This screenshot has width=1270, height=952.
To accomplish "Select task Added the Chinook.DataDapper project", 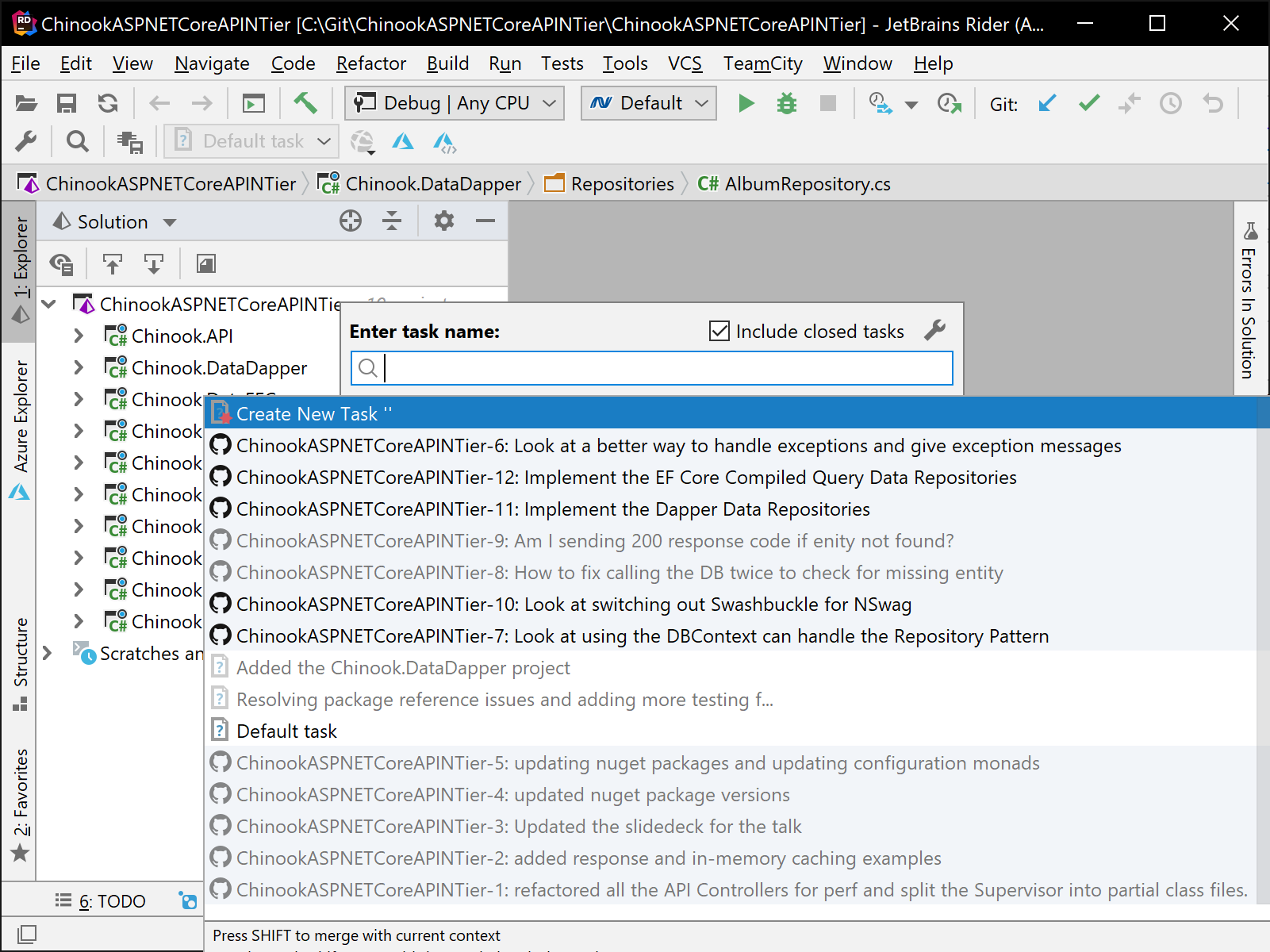I will [x=737, y=667].
